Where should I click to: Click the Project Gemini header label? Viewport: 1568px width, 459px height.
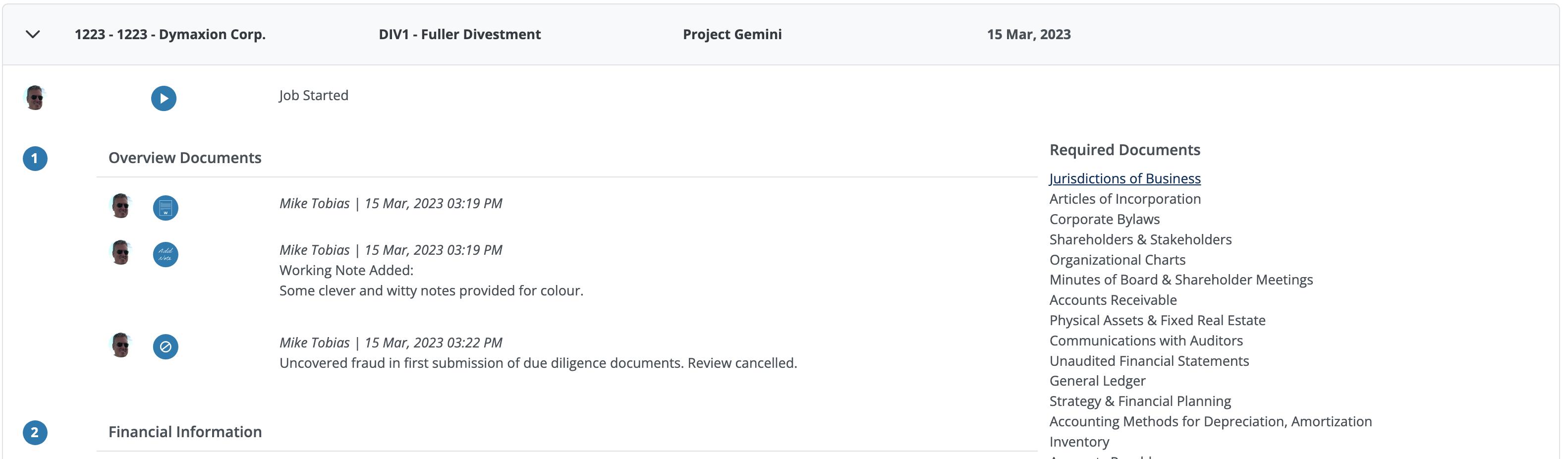[732, 34]
